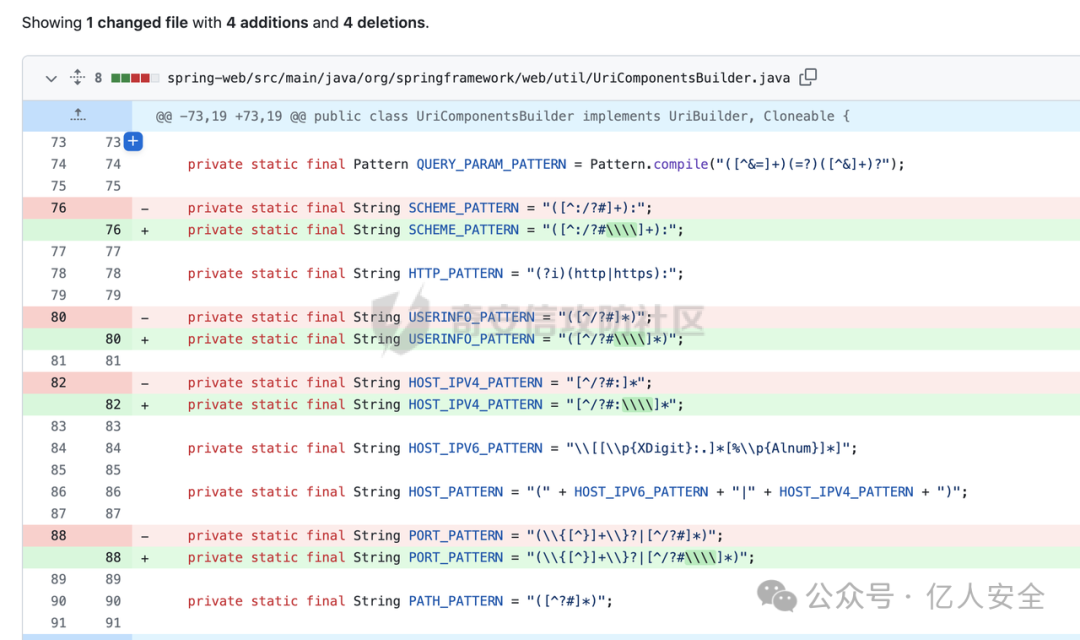Image resolution: width=1080 pixels, height=640 pixels.
Task: Select the HTTP_PATTERN declaration line
Action: point(435,273)
